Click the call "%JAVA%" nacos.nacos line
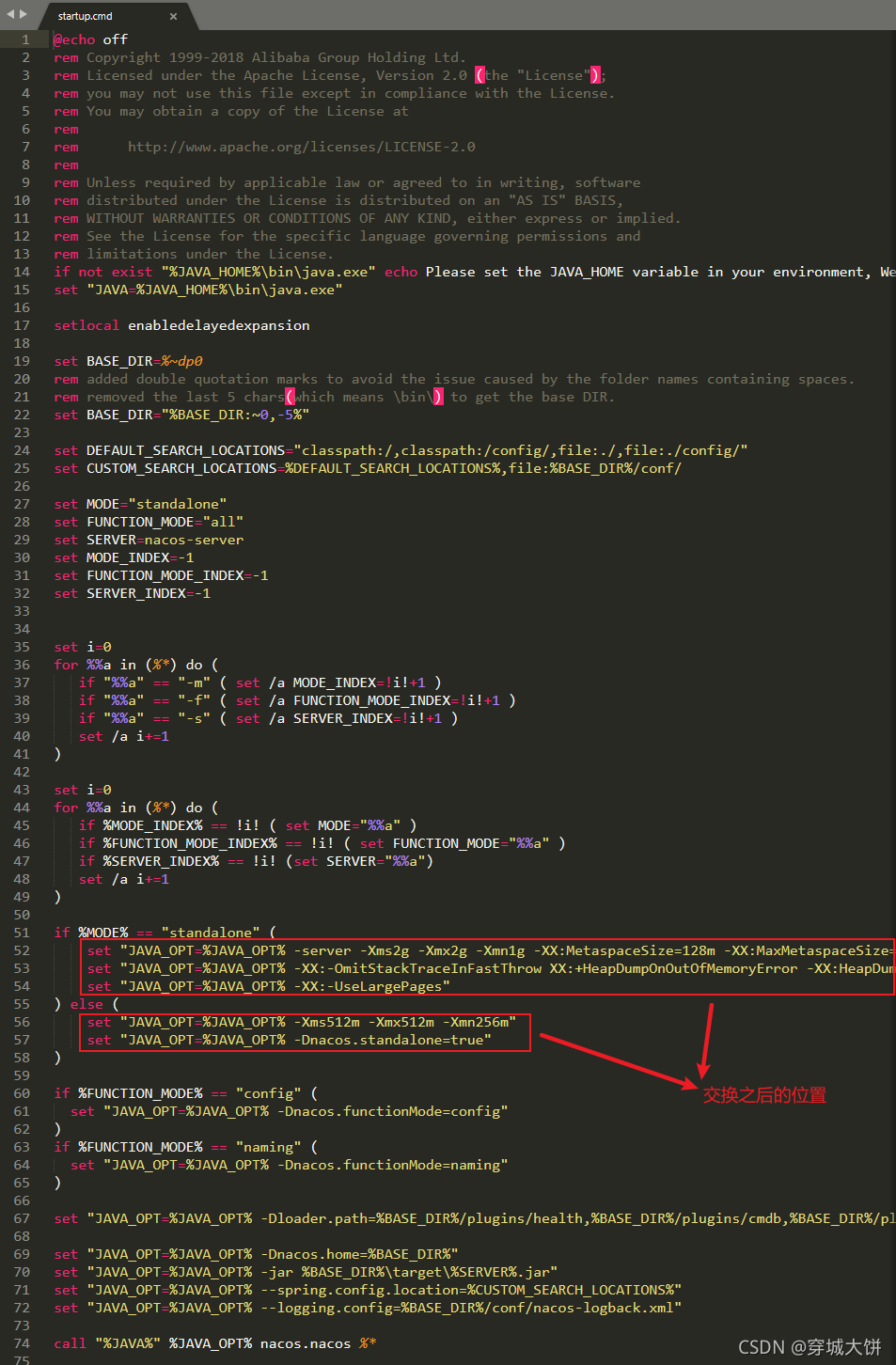The width and height of the screenshot is (896, 1365). pyautogui.click(x=214, y=1343)
